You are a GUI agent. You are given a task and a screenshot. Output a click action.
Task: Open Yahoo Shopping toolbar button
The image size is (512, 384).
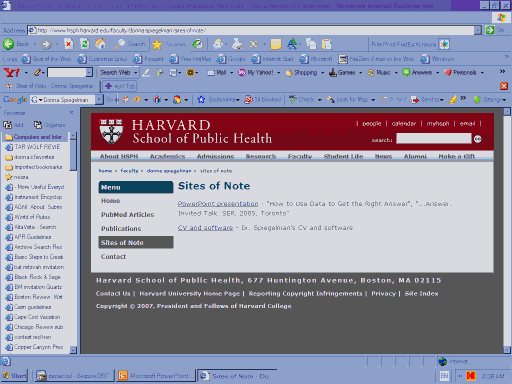click(x=301, y=72)
